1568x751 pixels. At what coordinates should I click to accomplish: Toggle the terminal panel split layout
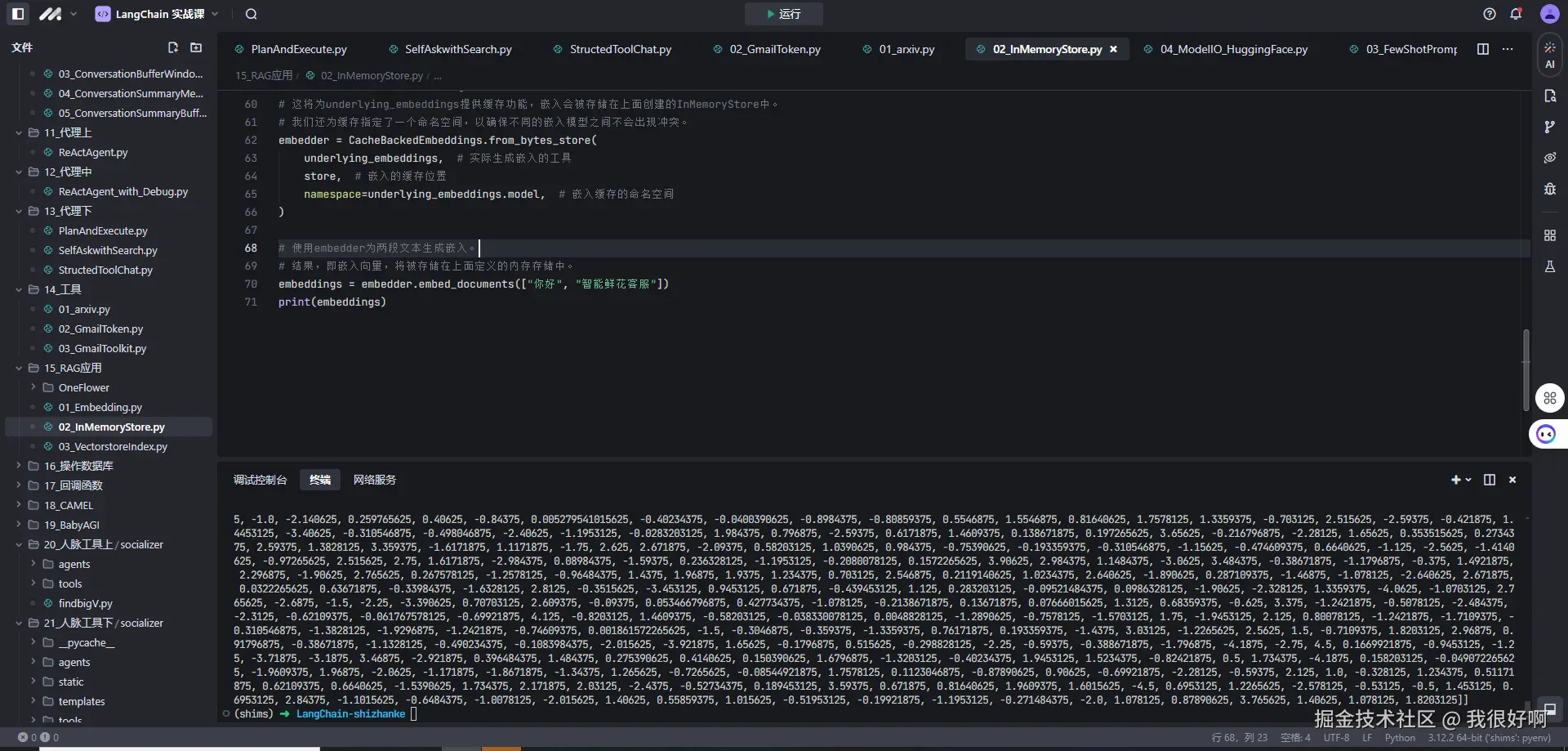[1490, 480]
